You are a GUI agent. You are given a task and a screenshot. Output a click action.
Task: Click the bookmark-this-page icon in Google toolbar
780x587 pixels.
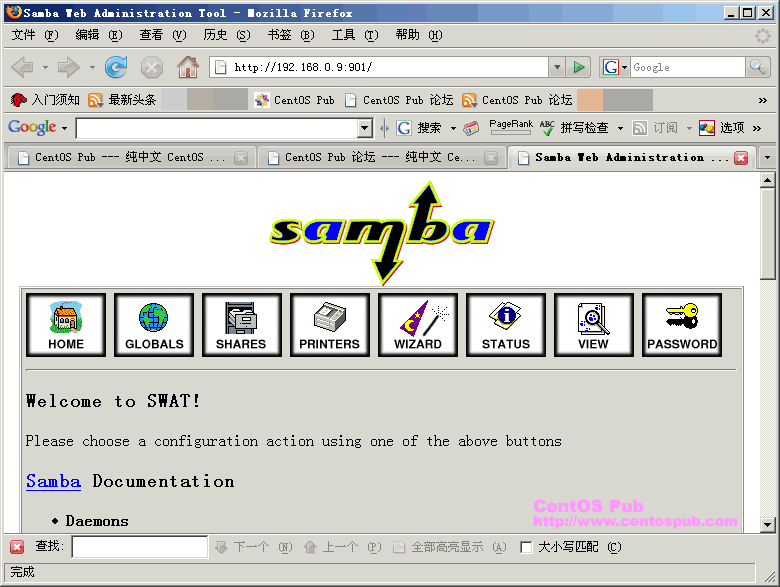pos(471,128)
